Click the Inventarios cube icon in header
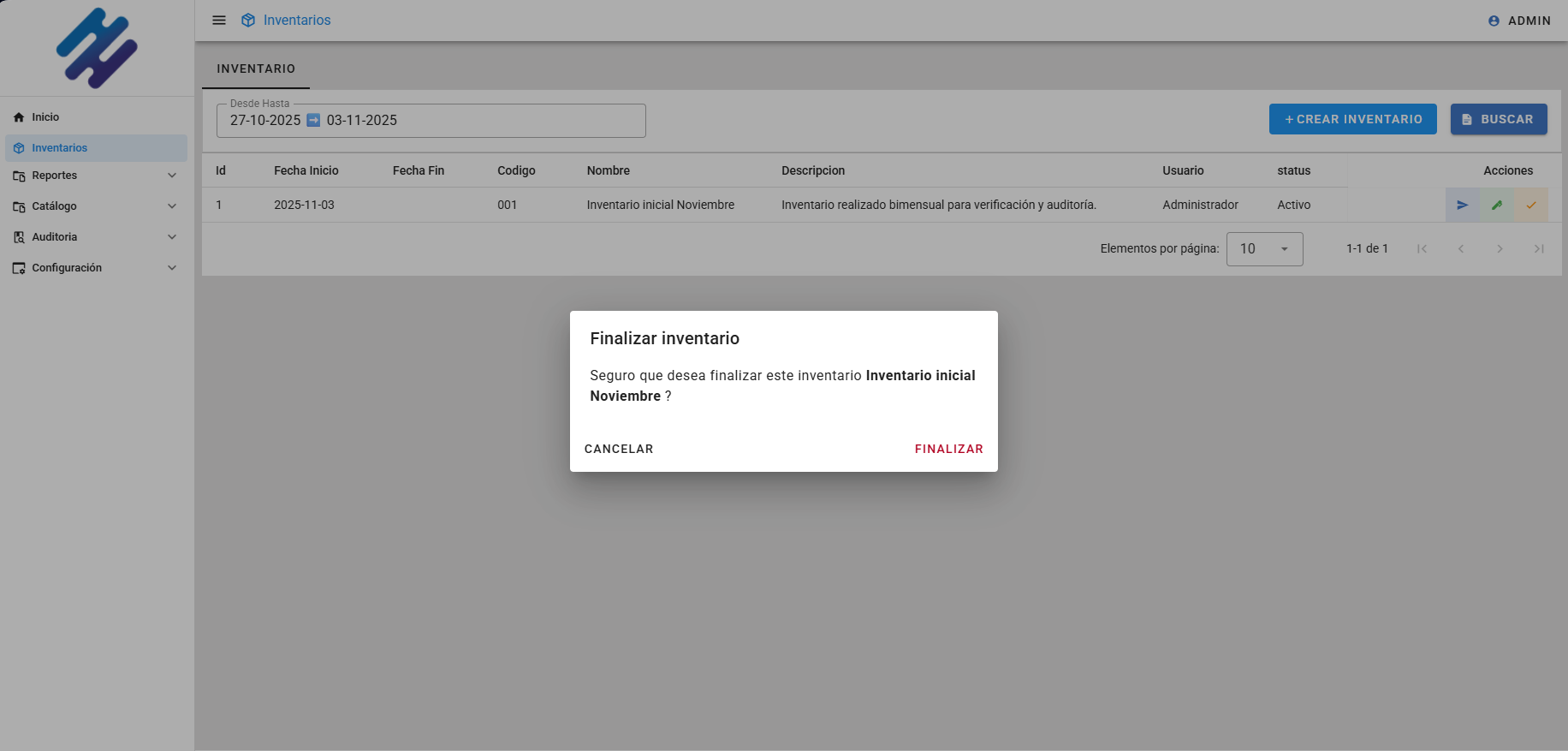1568x751 pixels. [x=248, y=21]
